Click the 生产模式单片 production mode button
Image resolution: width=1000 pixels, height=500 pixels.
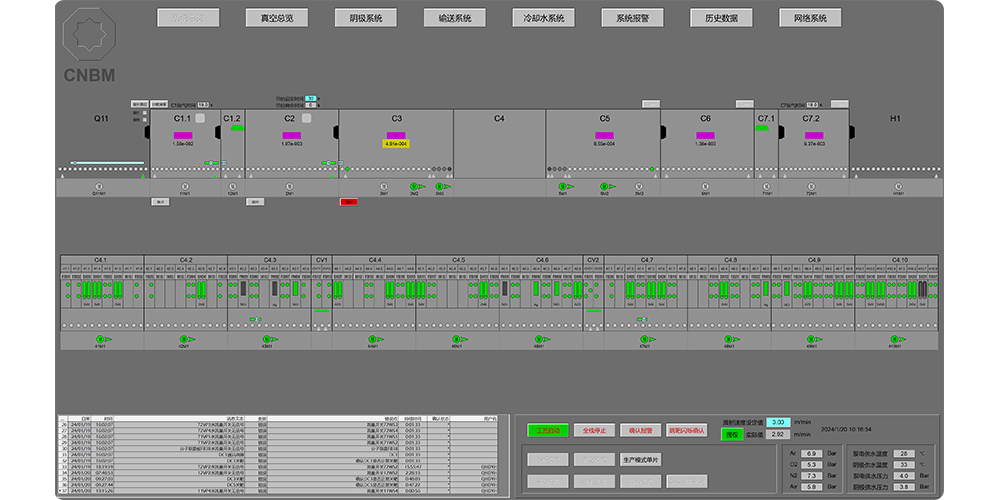(x=640, y=460)
